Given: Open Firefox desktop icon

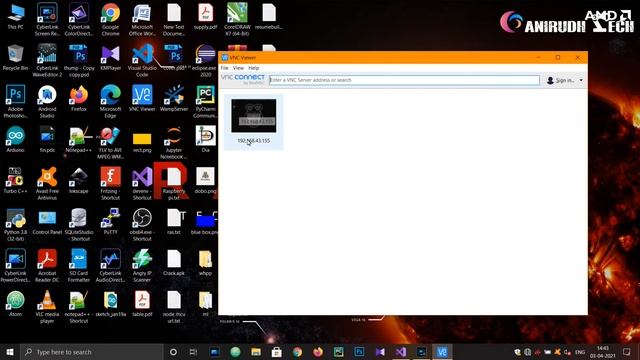Looking at the screenshot, I should pyautogui.click(x=79, y=98).
